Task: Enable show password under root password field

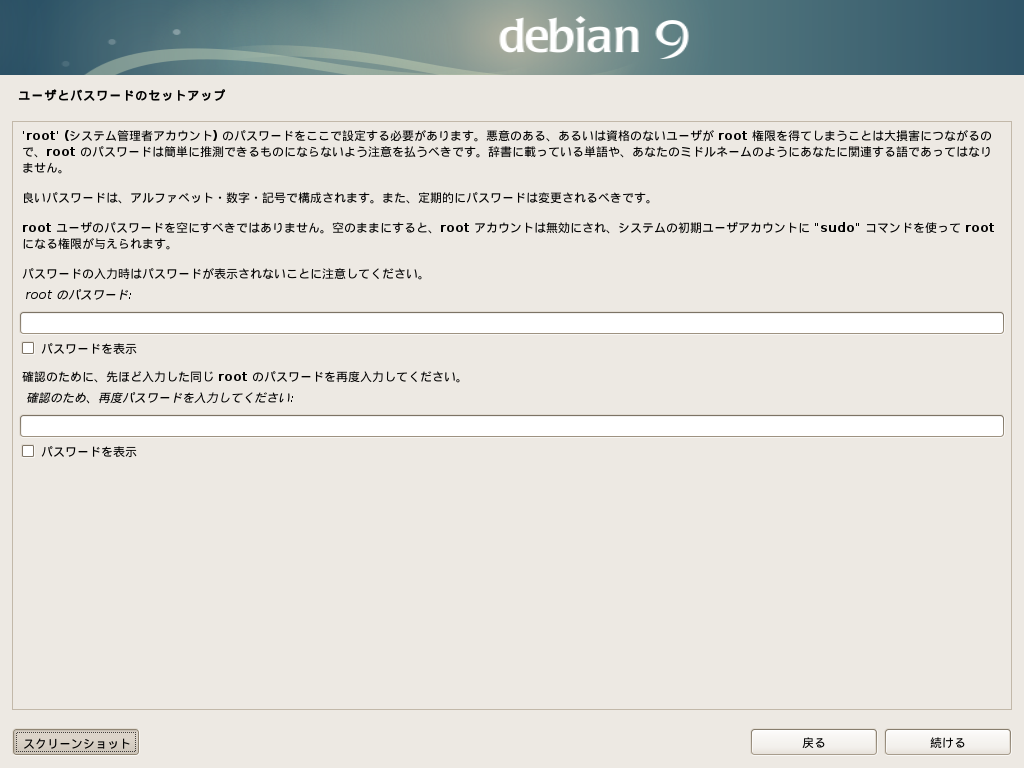Action: [x=28, y=348]
